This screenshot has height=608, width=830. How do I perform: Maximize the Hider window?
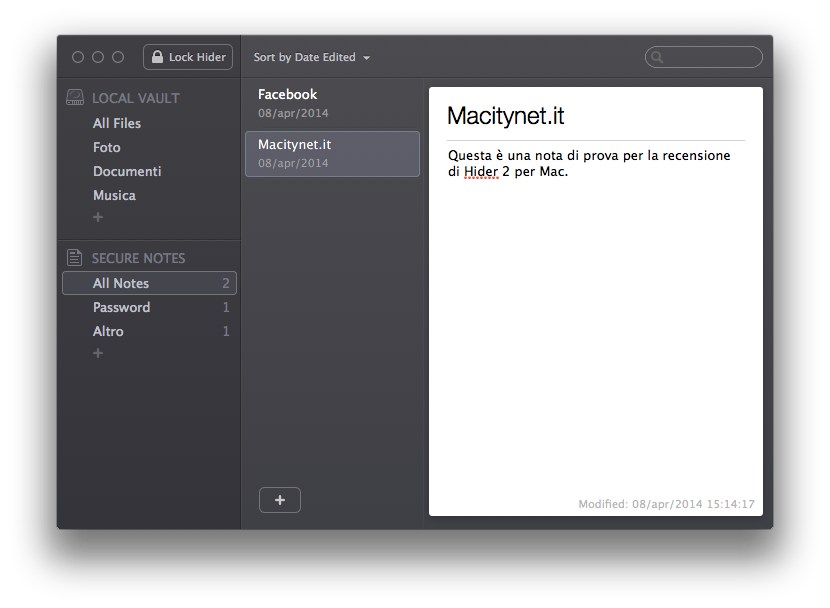tap(118, 57)
